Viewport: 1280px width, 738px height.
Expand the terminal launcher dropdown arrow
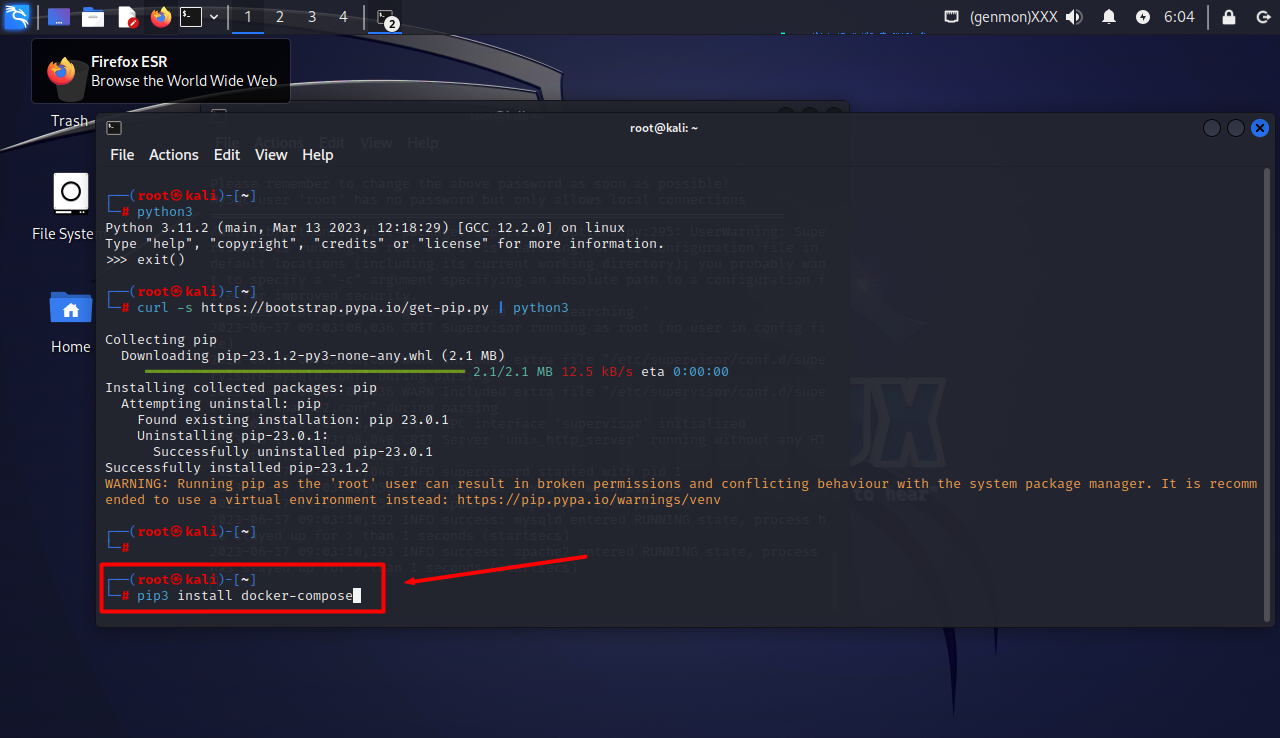[214, 17]
